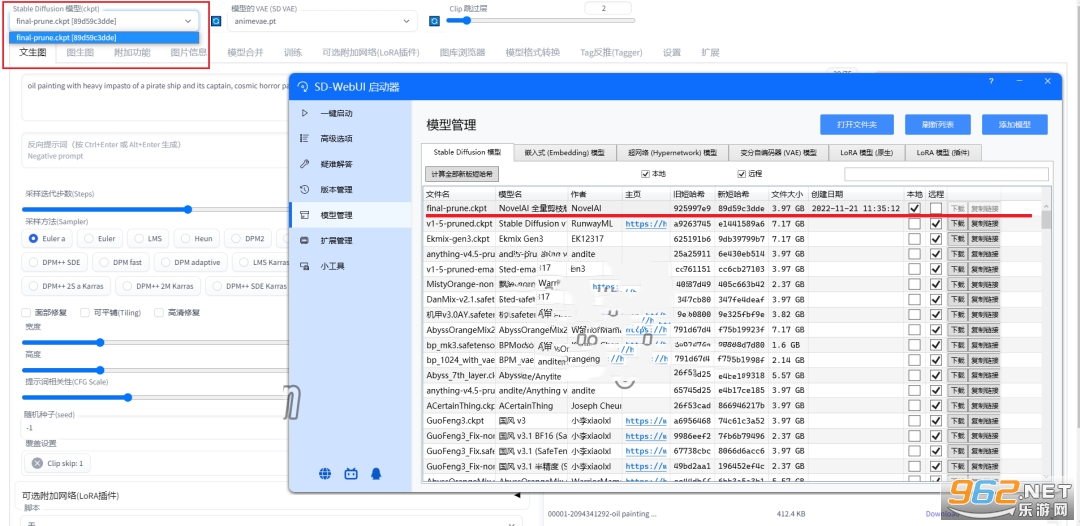Click the 扩展管理 icon in sidebar

[304, 240]
